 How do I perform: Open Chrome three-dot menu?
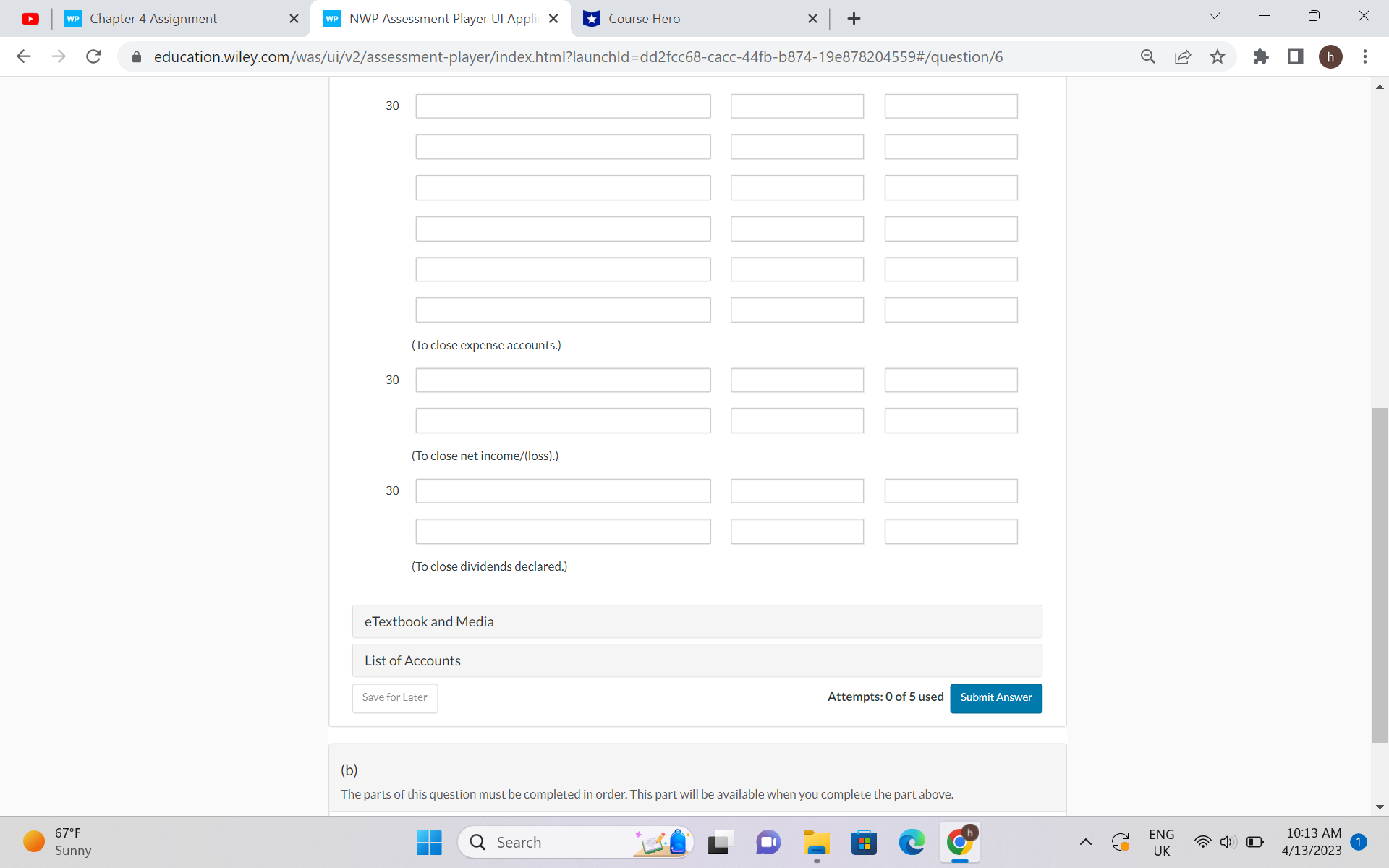[x=1365, y=56]
